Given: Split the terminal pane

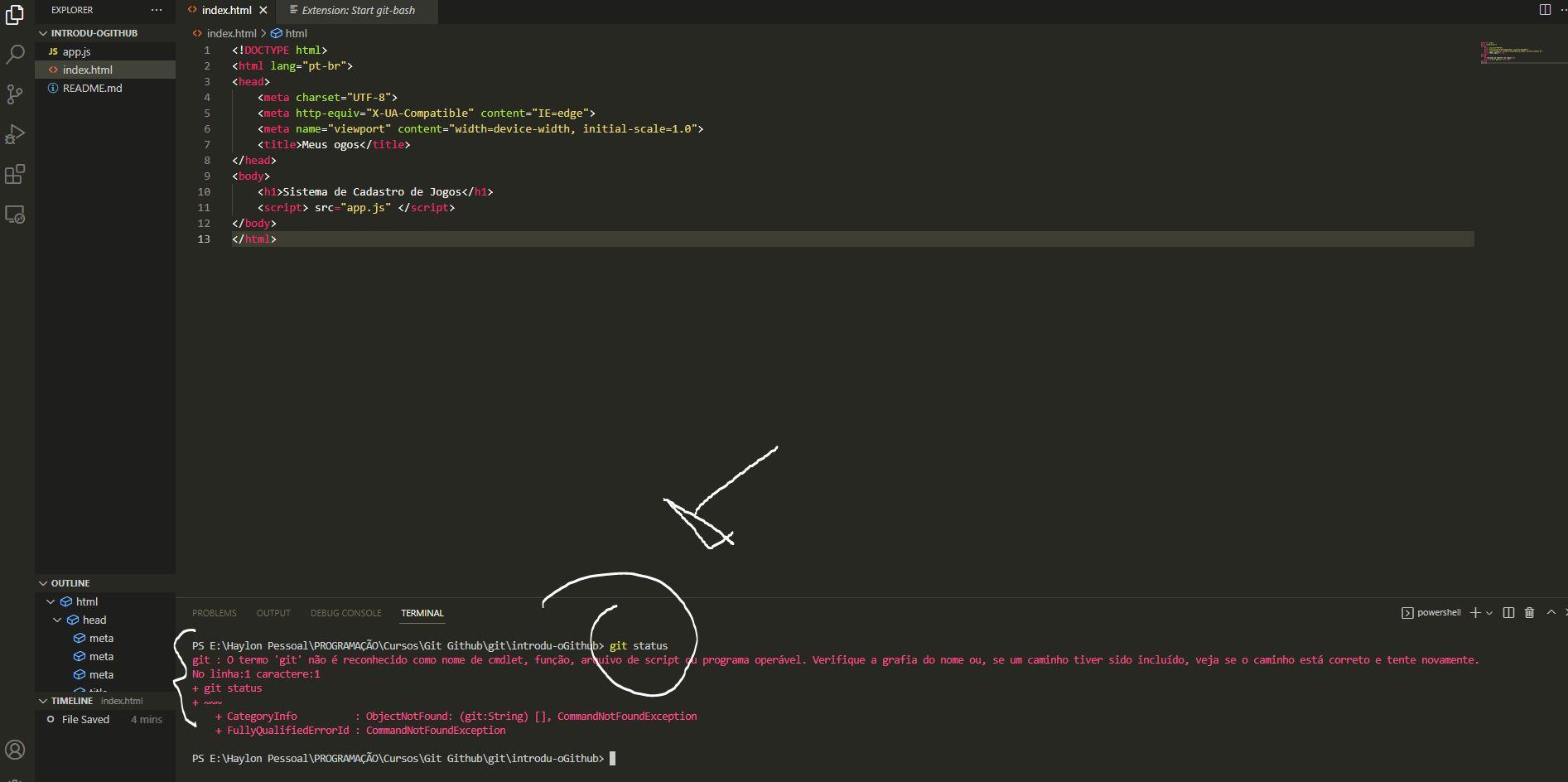Looking at the screenshot, I should (x=1508, y=613).
